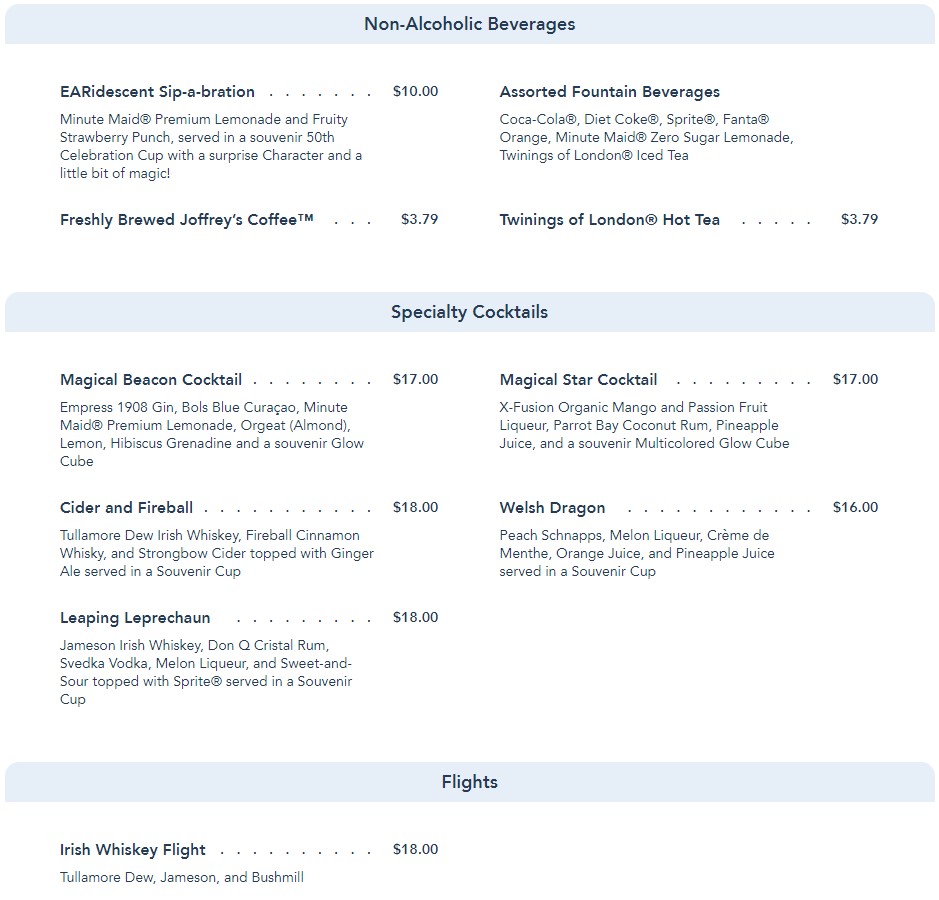
Task: Choose the Welsh Dragon cocktail title
Action: tap(552, 508)
